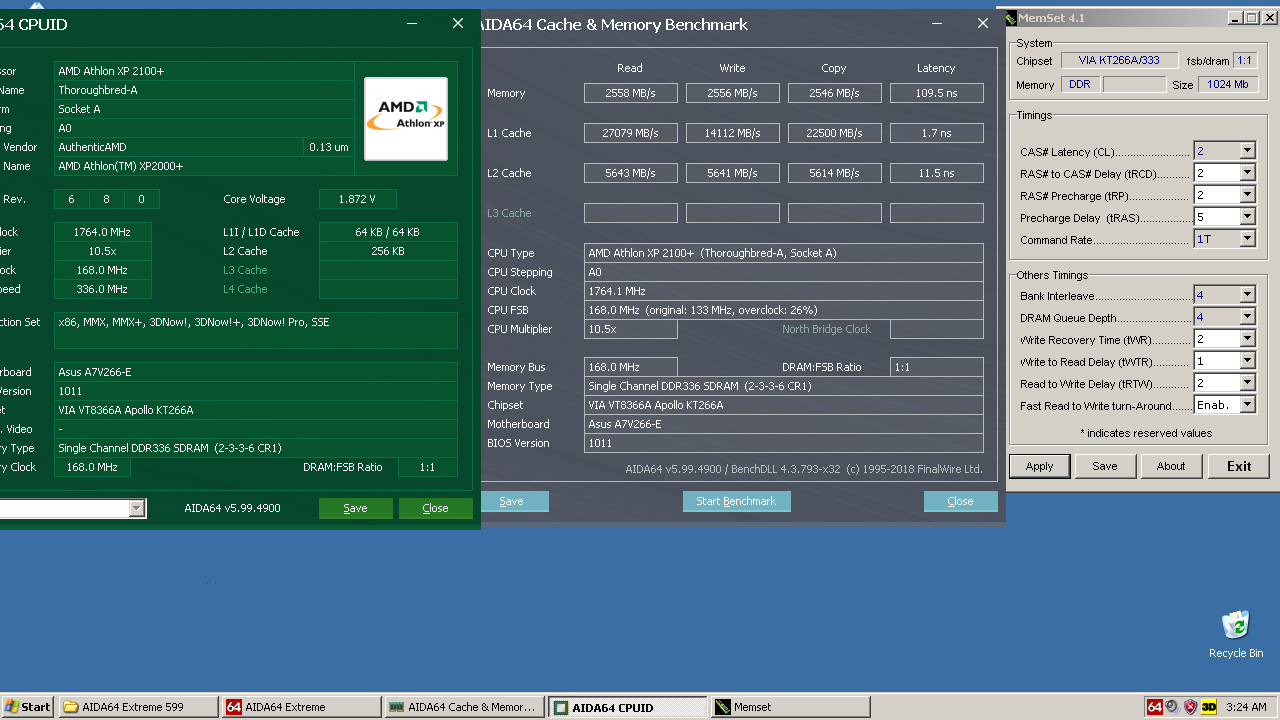This screenshot has height=720, width=1280.
Task: Click fsb/dram 1:1 field in MemSet
Action: point(1245,60)
